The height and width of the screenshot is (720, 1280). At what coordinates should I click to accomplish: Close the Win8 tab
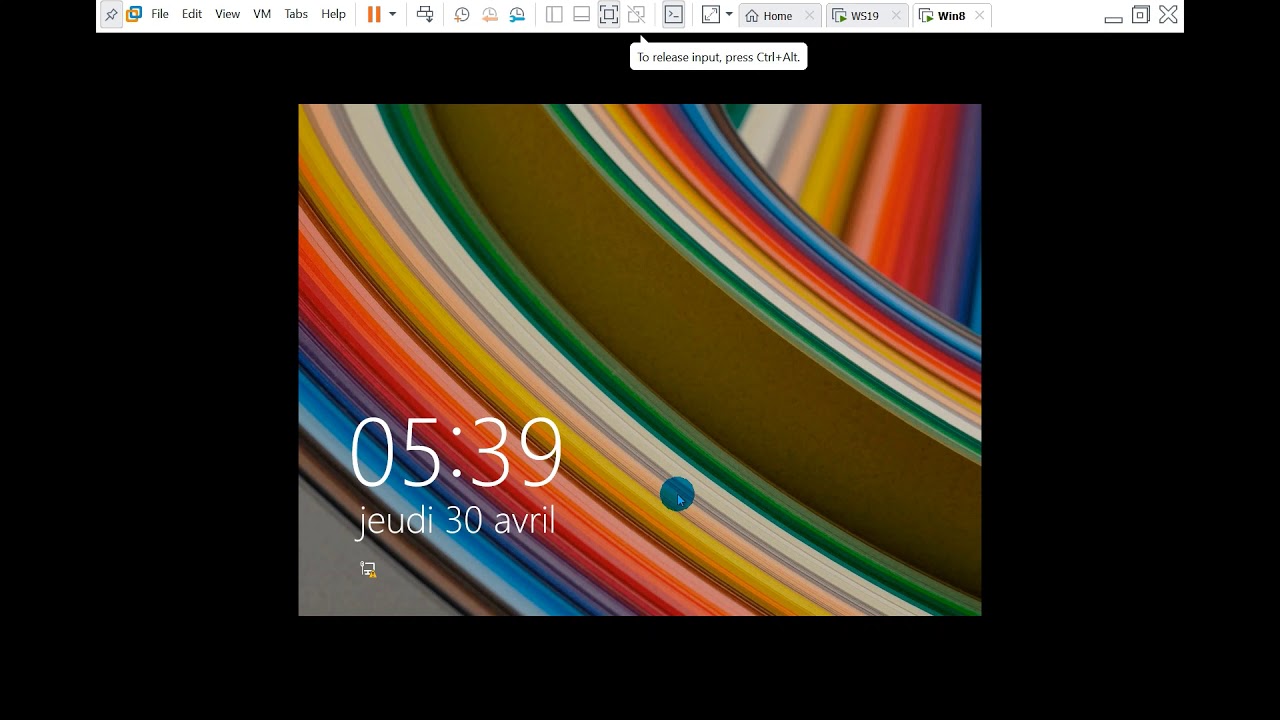coord(979,16)
